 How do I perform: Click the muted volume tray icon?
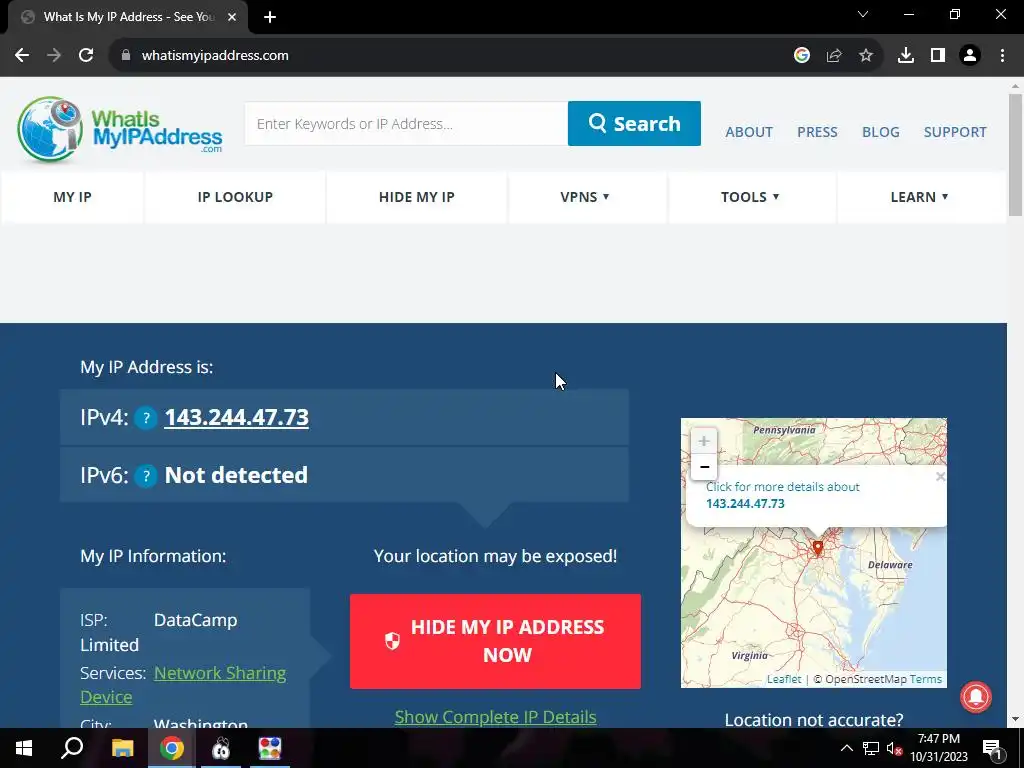894,748
